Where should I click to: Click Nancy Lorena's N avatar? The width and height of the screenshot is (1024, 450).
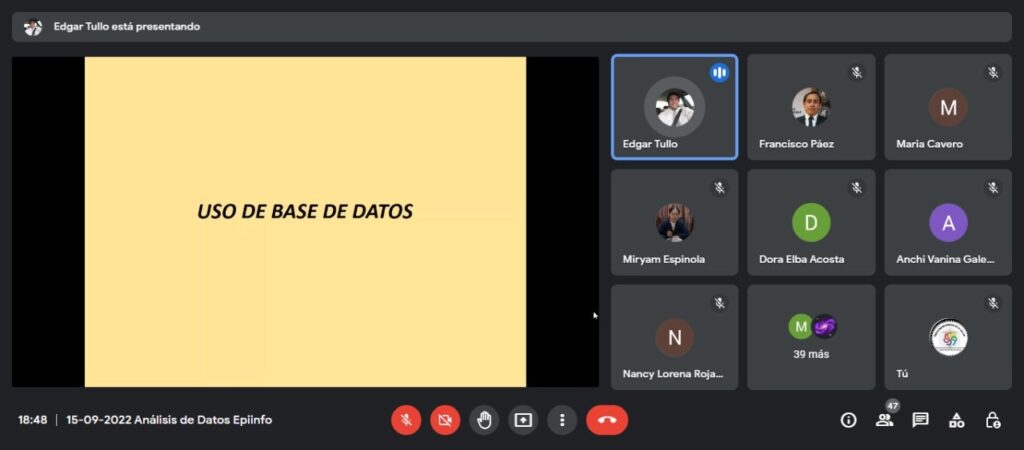point(675,338)
